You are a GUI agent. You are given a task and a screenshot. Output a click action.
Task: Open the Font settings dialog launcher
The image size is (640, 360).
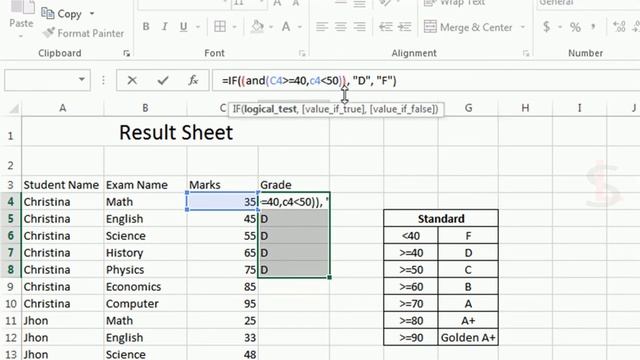coord(302,53)
